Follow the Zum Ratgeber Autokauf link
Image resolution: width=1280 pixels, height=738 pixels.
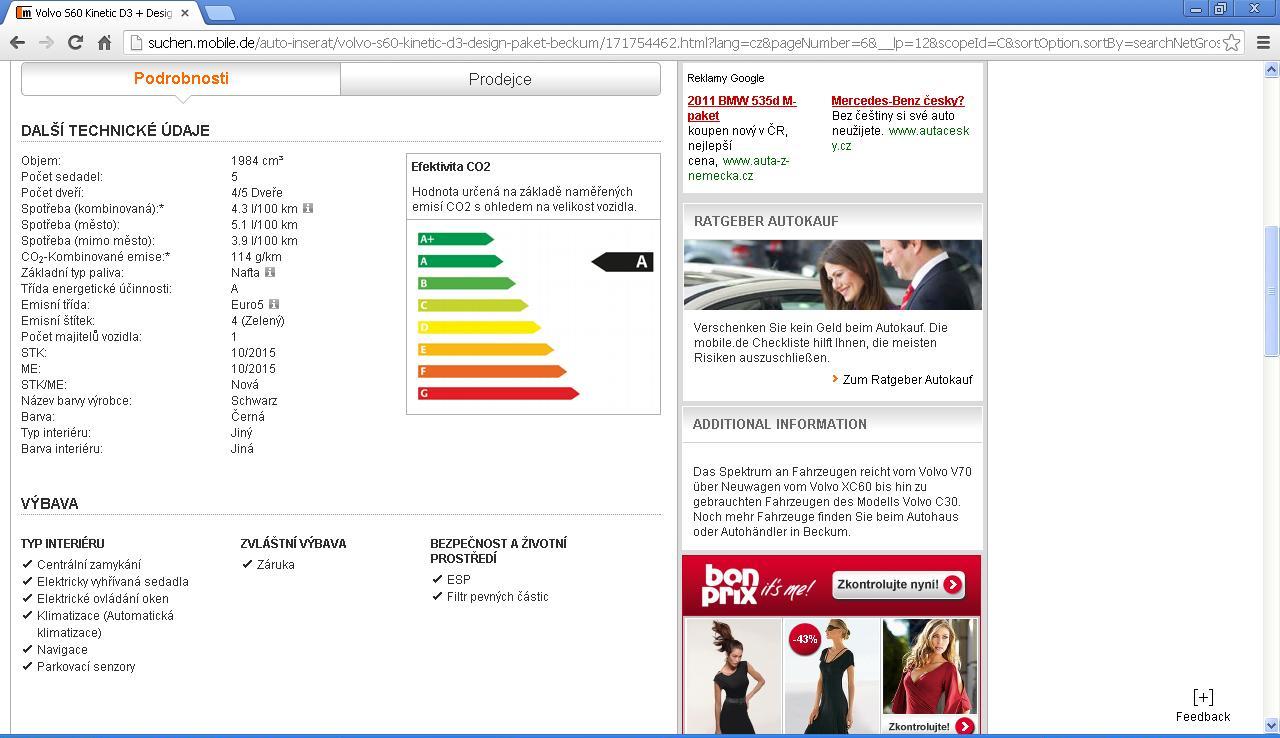(907, 380)
